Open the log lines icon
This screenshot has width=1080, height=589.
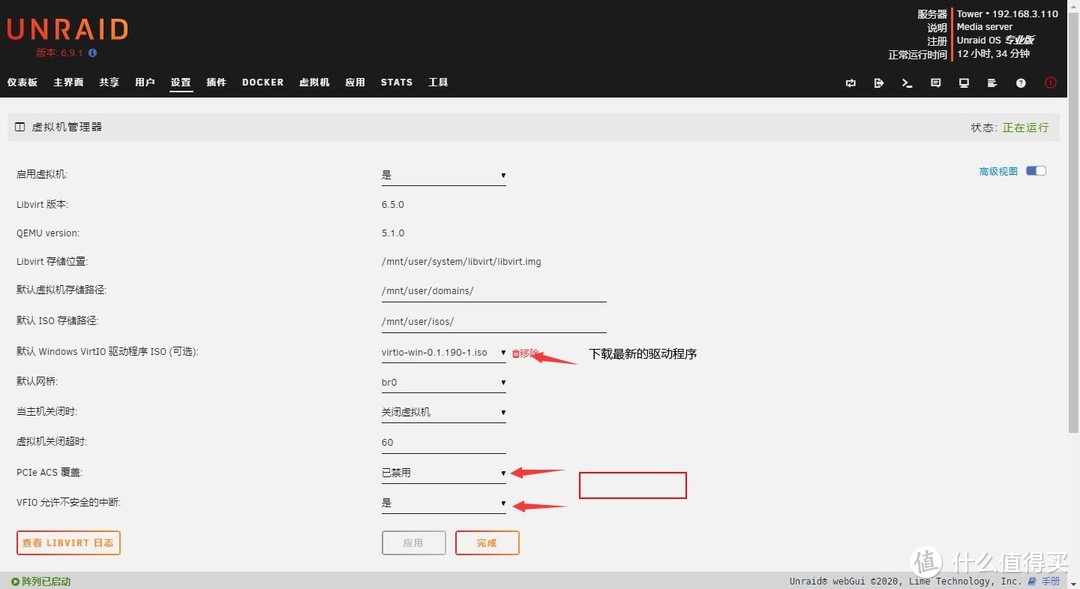(992, 83)
